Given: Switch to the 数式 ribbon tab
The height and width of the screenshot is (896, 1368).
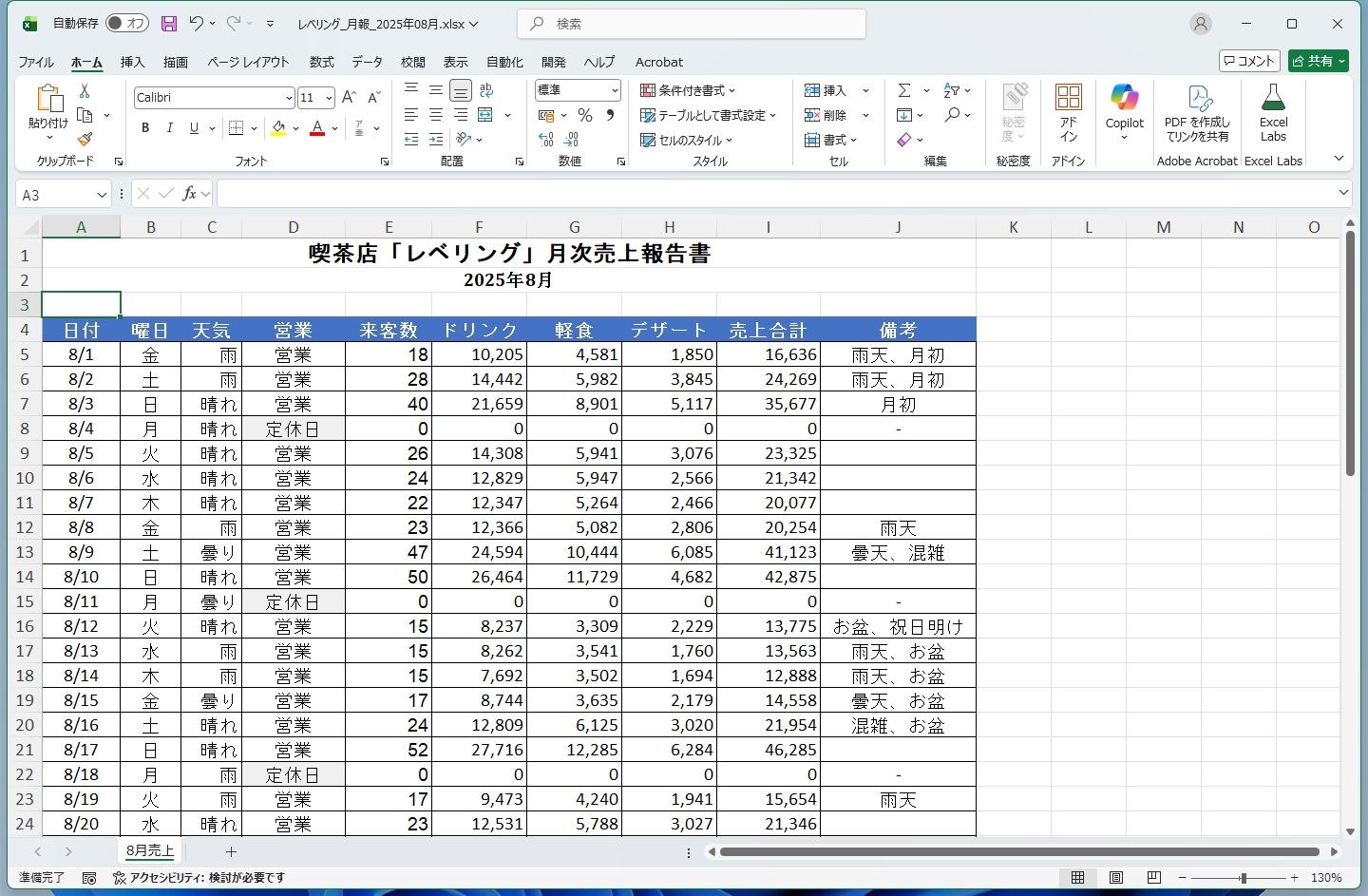Looking at the screenshot, I should pyautogui.click(x=321, y=62).
